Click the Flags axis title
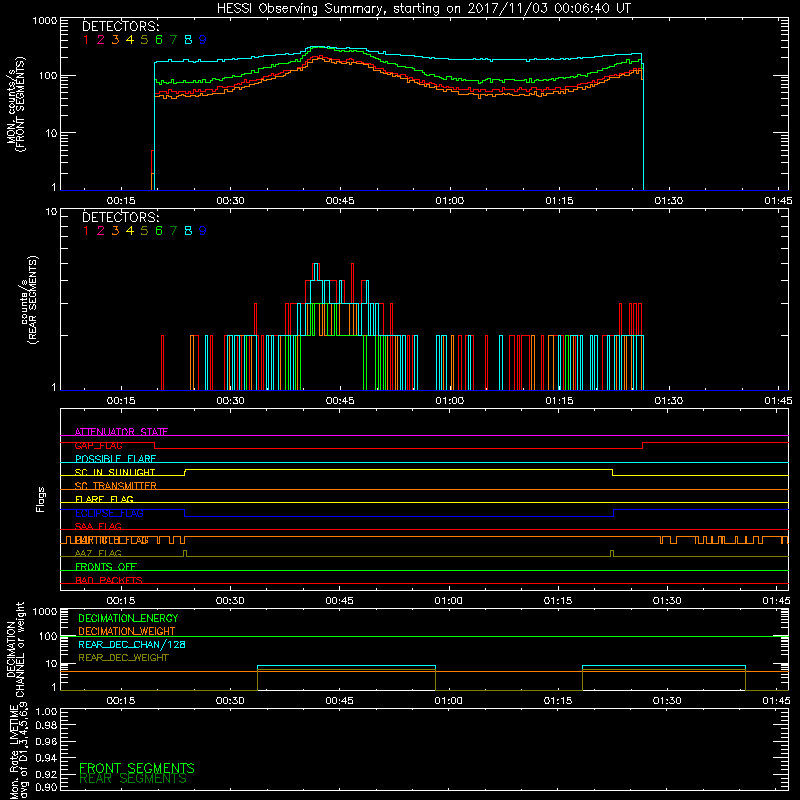Image resolution: width=800 pixels, height=800 pixels. (x=41, y=499)
